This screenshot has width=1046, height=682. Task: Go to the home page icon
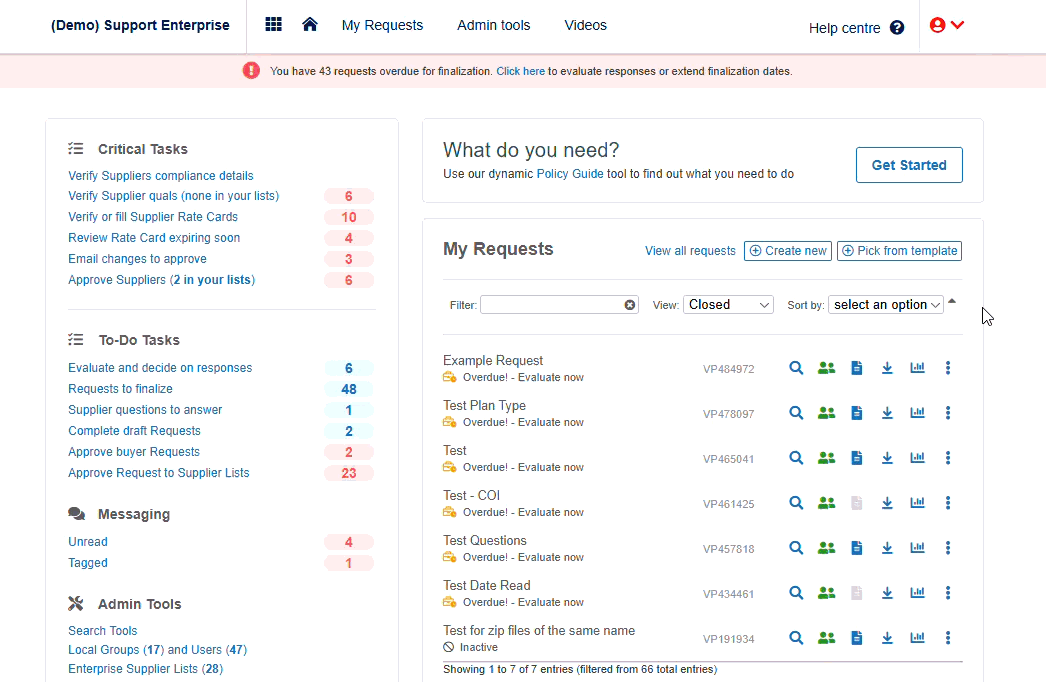310,25
